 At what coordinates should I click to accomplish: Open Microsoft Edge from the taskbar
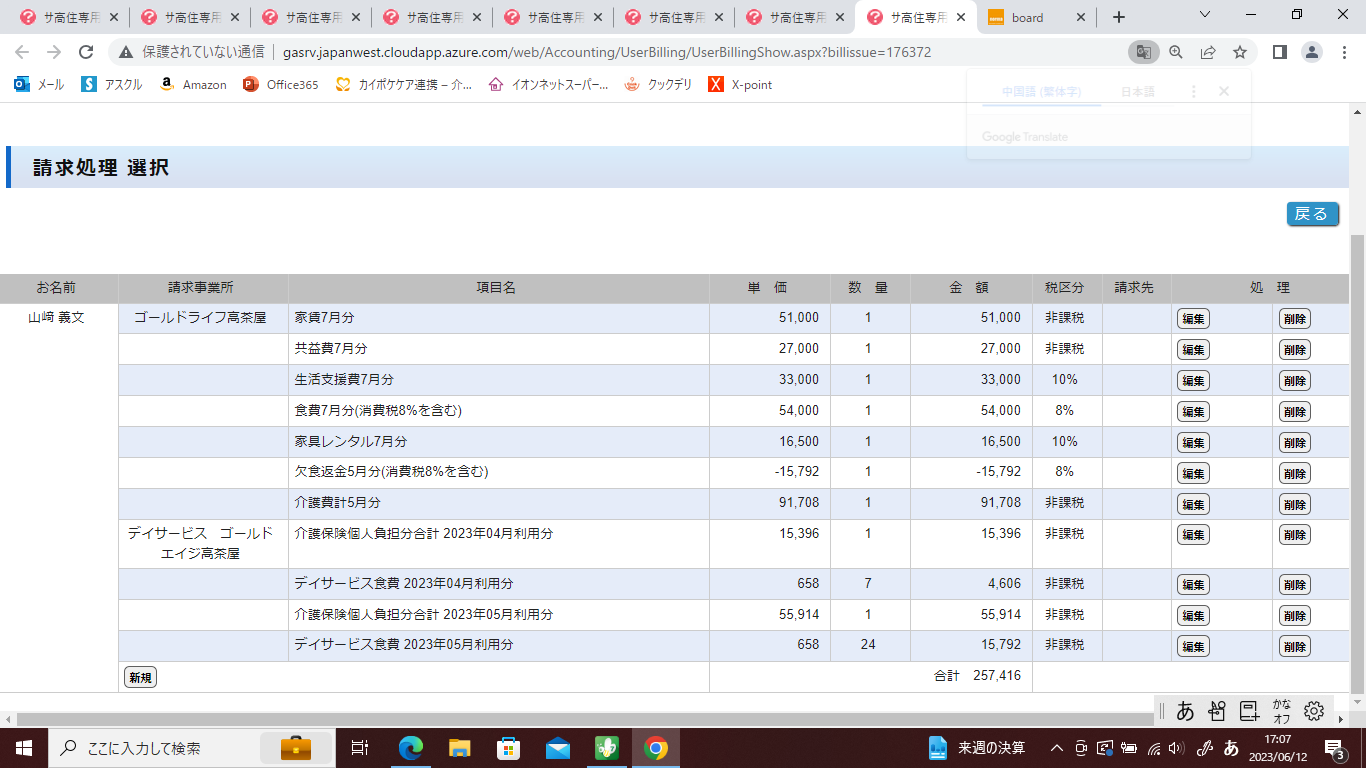coord(411,747)
